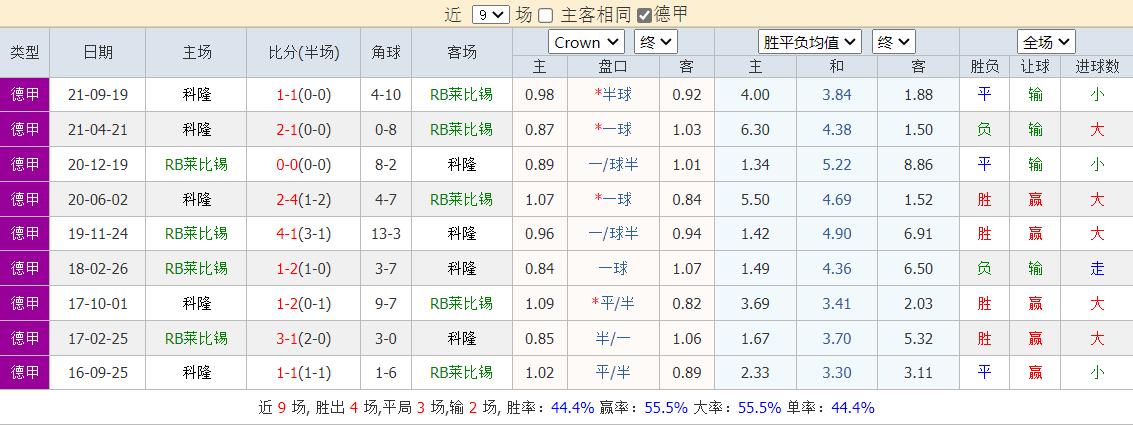Open RB莱比锡 away team in 16-09-25 row
The image size is (1133, 425).
(x=461, y=372)
